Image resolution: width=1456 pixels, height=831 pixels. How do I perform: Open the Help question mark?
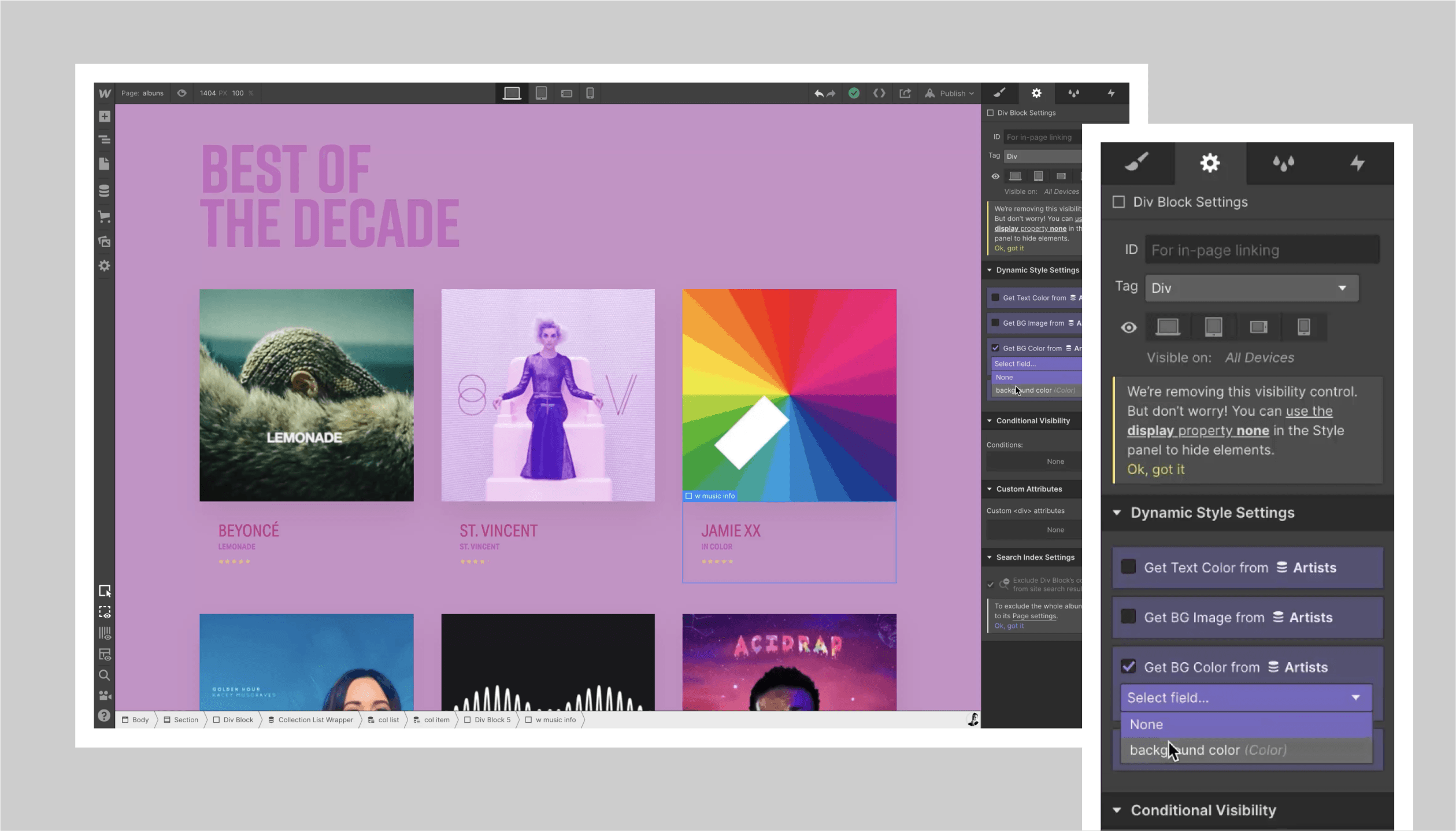click(105, 715)
